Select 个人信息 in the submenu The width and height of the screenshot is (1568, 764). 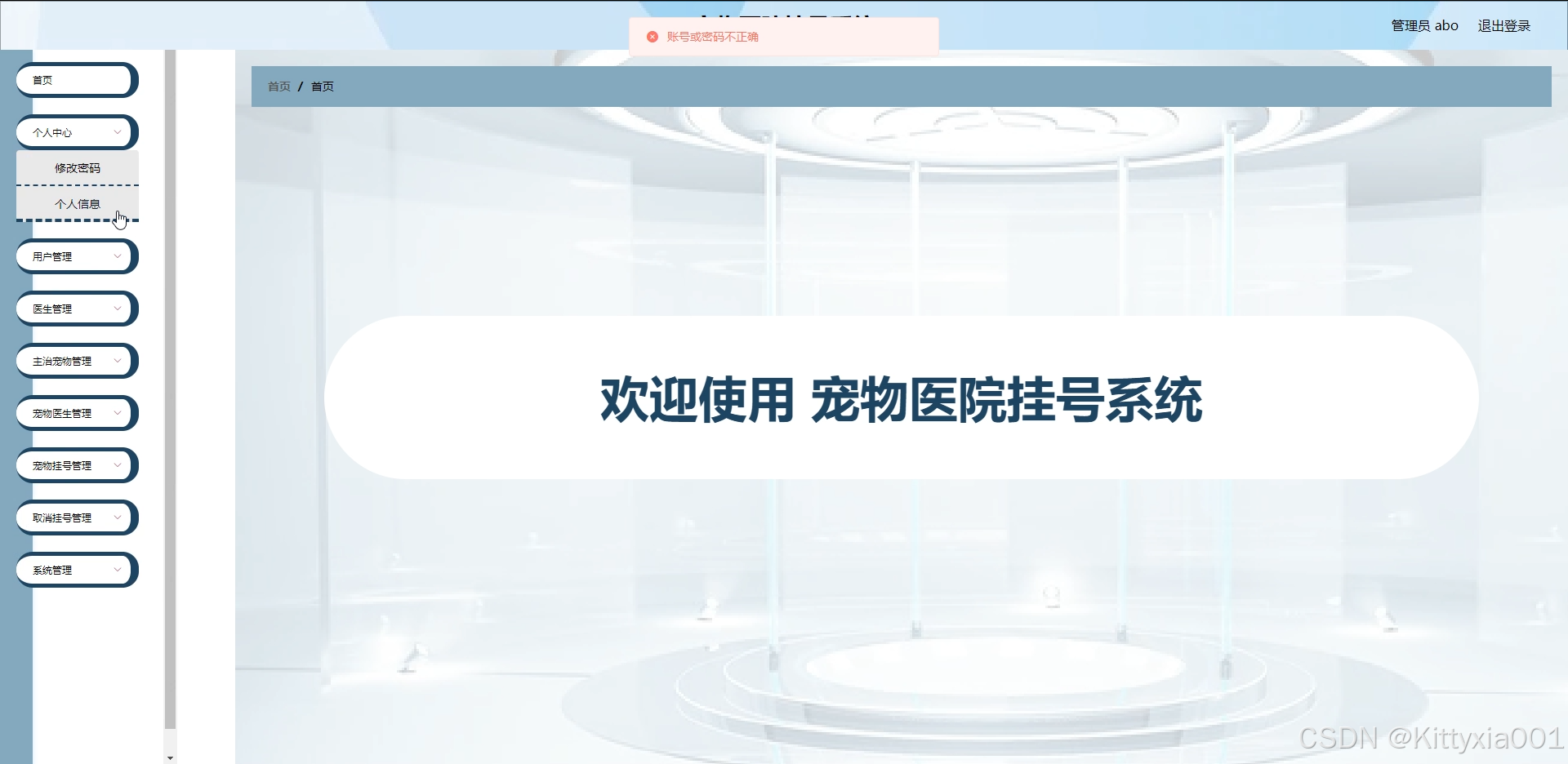(x=78, y=204)
